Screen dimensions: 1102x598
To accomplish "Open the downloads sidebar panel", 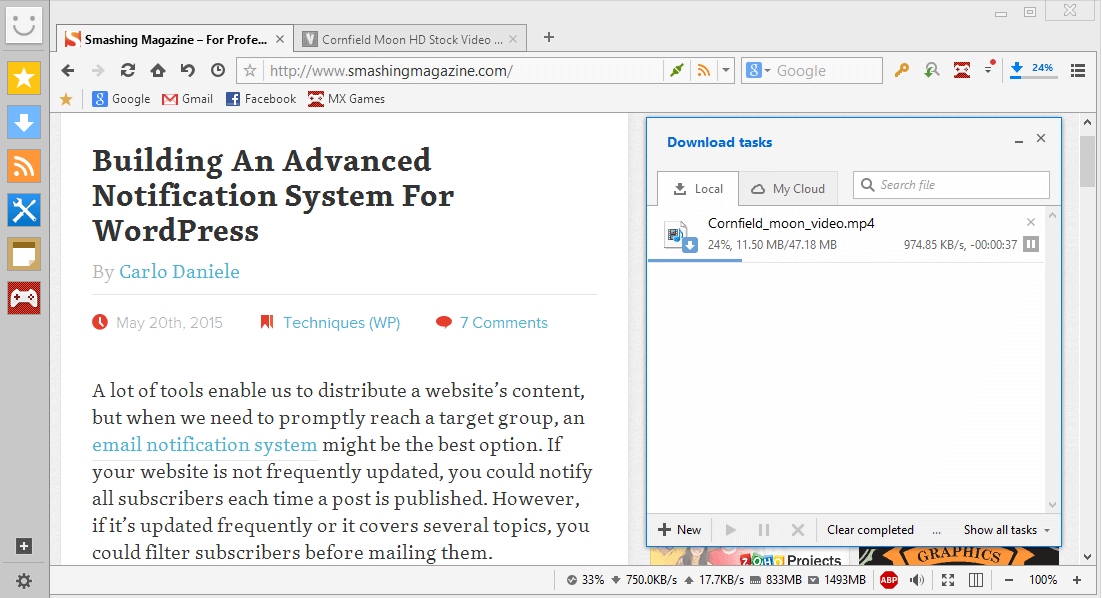I will 24,122.
